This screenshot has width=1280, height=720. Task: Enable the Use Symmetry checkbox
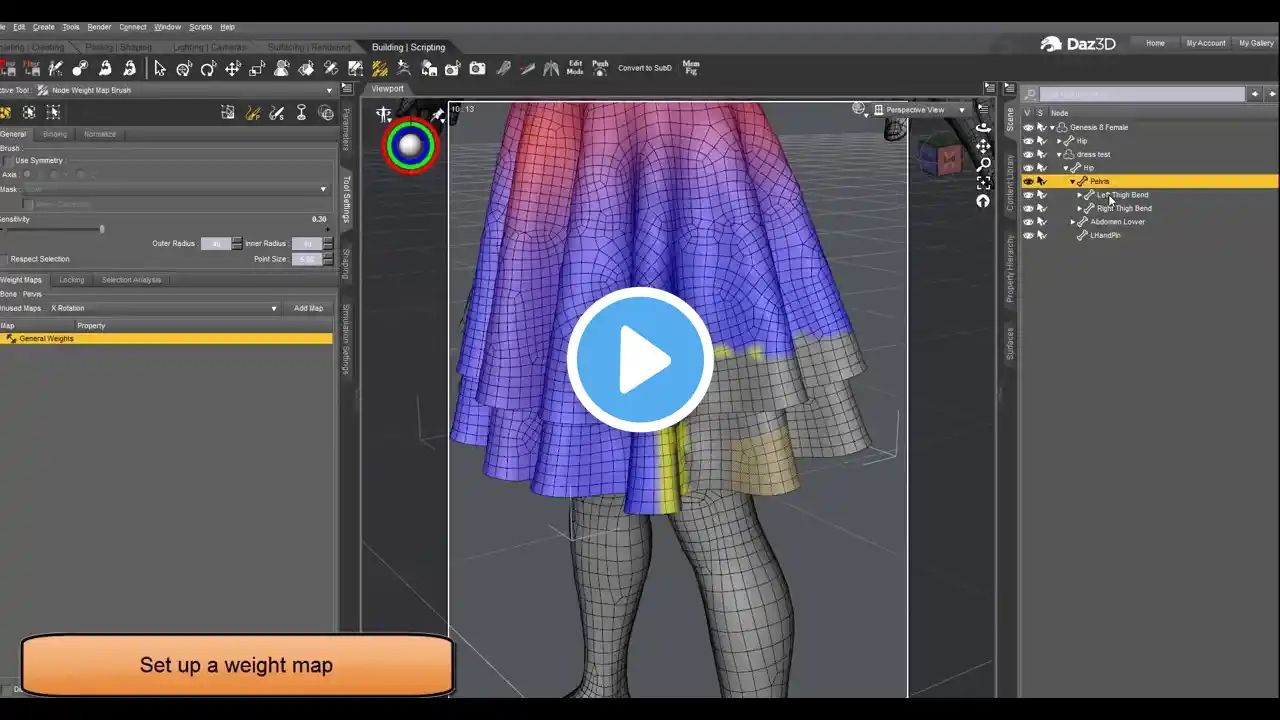[8, 161]
